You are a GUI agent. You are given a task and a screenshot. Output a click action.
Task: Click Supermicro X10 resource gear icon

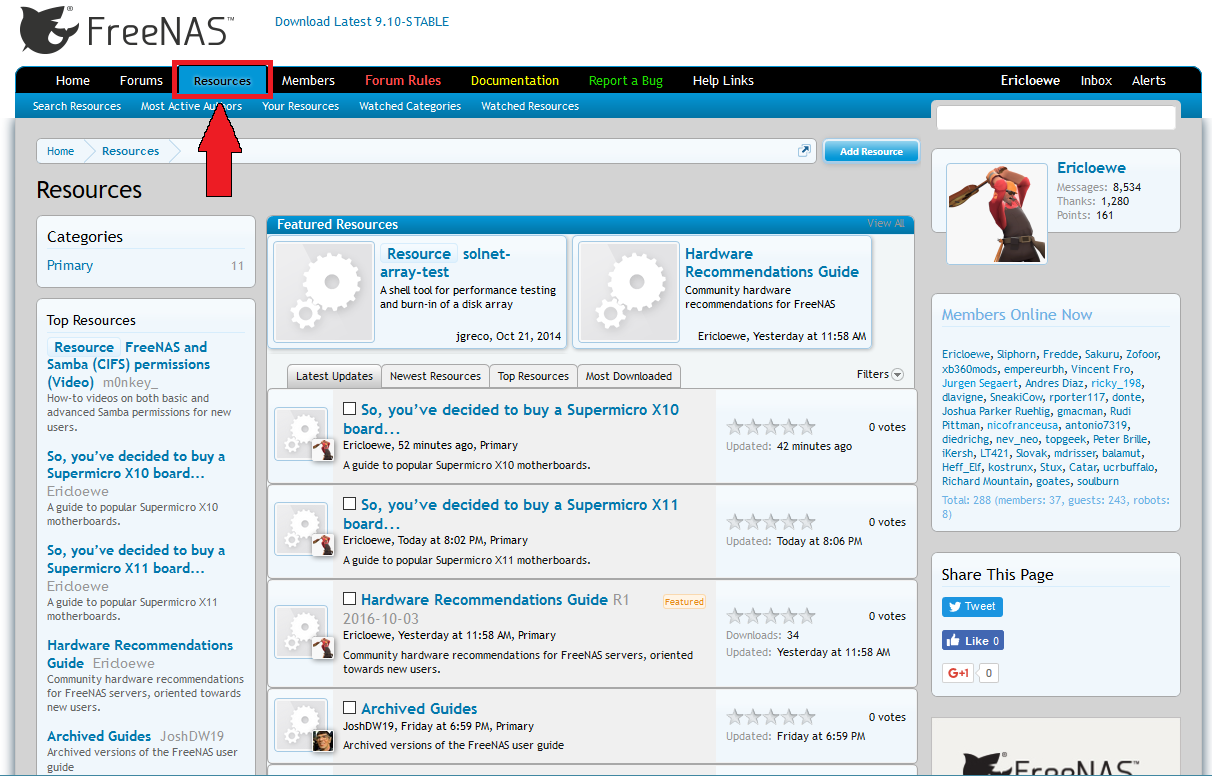tap(301, 434)
